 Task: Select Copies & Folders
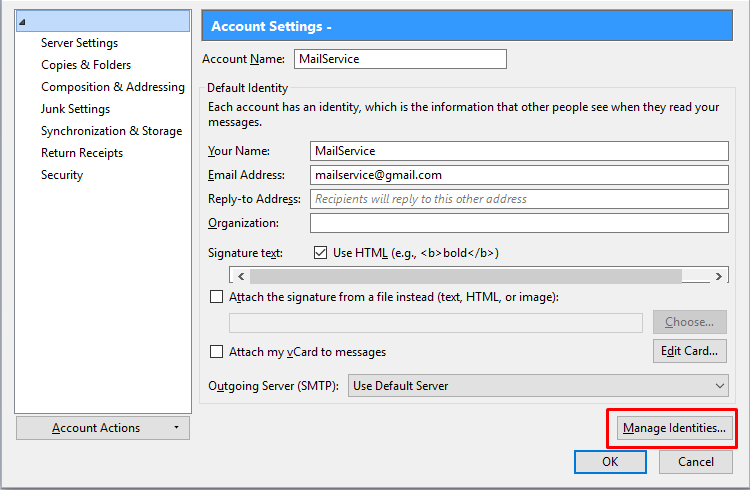(86, 65)
